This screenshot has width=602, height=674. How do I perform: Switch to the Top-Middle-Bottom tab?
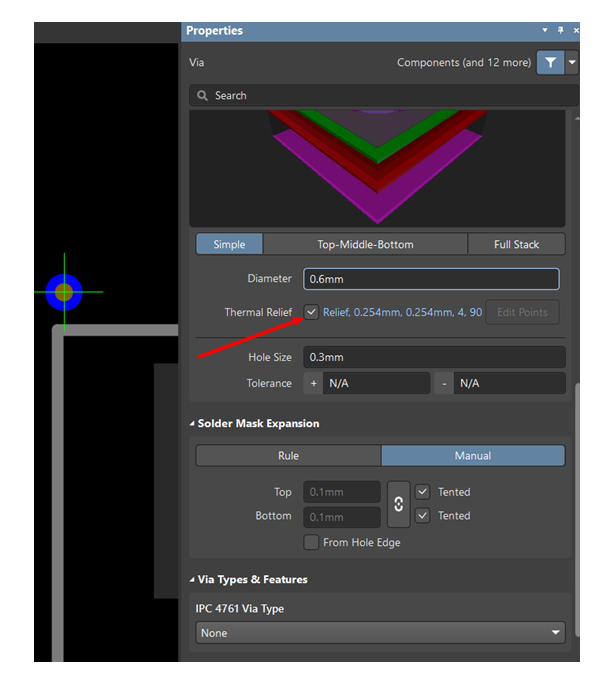coord(365,245)
